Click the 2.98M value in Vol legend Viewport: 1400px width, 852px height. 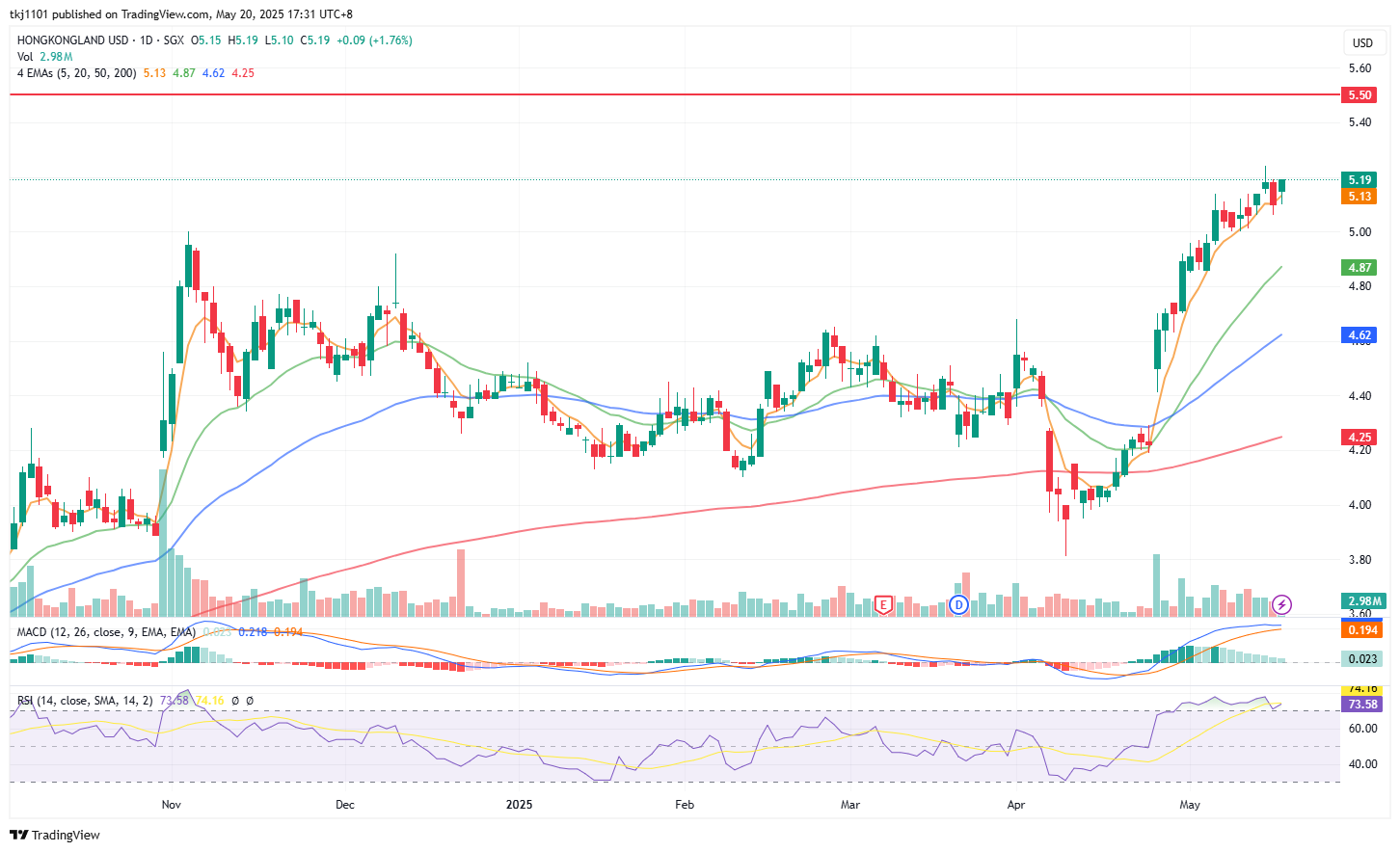pos(56,57)
